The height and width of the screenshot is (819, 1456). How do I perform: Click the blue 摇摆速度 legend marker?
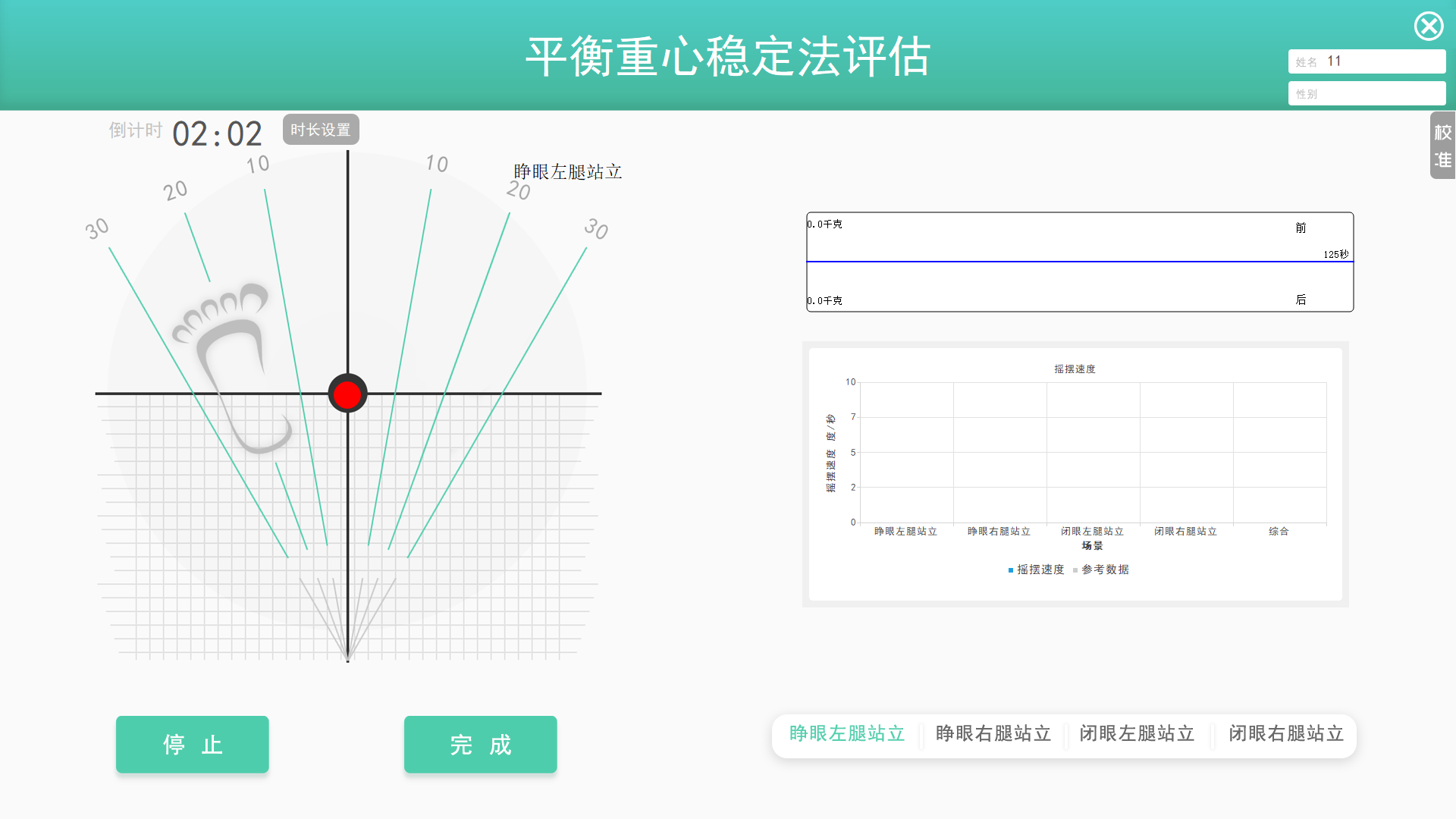click(1011, 570)
